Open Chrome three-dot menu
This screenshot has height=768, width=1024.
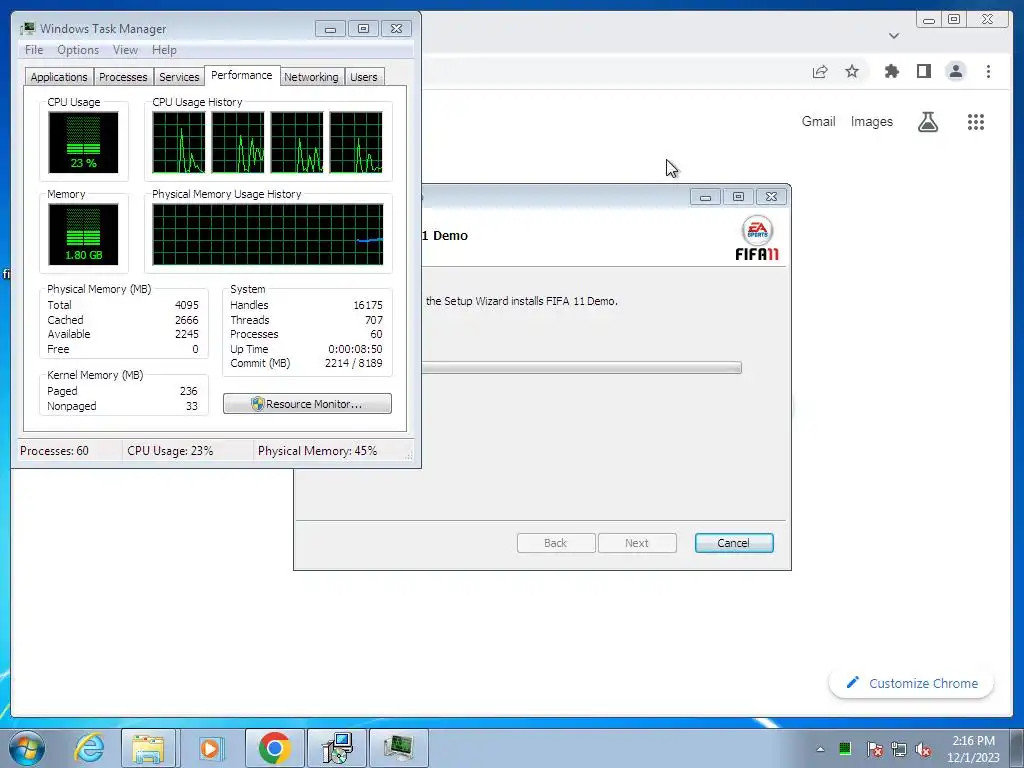pos(988,71)
